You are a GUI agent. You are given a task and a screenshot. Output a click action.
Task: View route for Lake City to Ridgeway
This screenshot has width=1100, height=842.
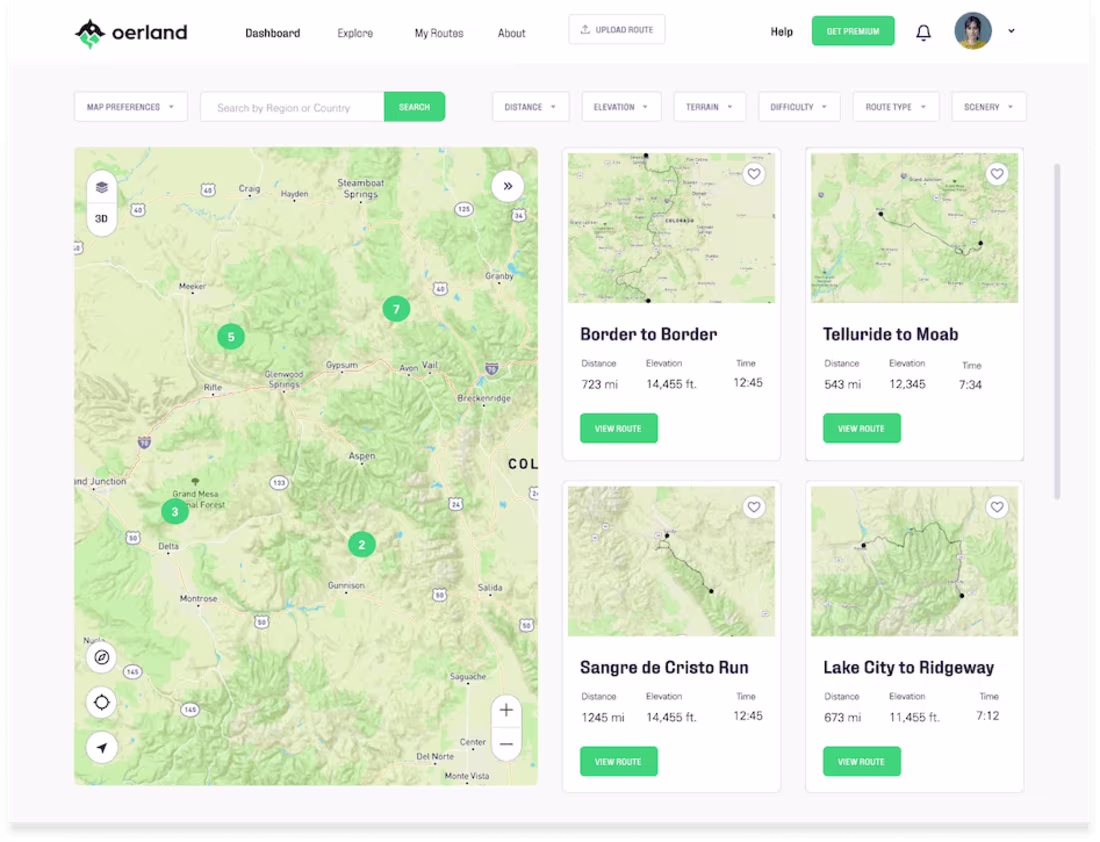click(861, 761)
